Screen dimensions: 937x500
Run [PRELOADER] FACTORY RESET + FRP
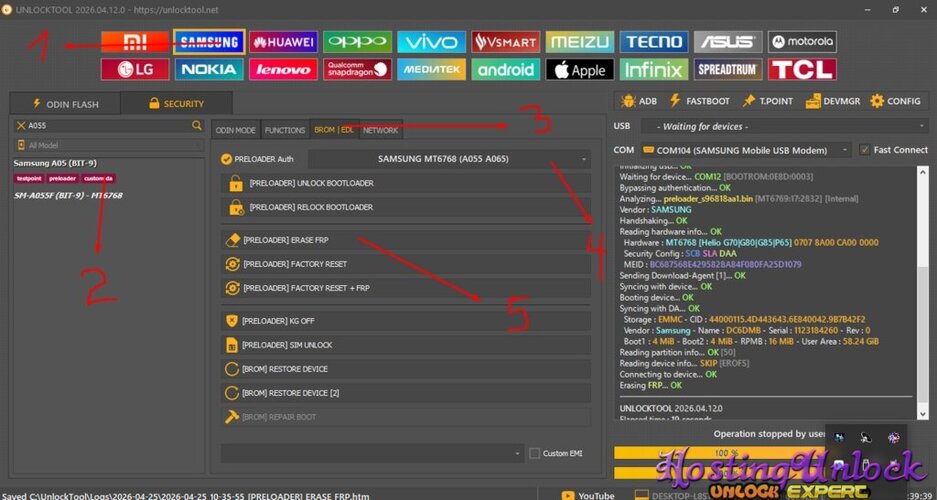pyautogui.click(x=406, y=288)
